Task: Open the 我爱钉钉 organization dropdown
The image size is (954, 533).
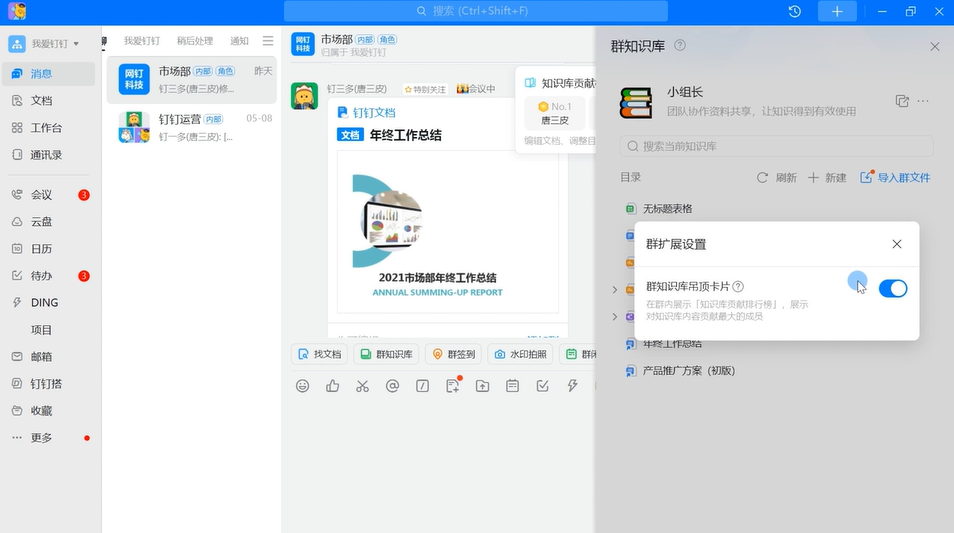Action: [x=44, y=44]
